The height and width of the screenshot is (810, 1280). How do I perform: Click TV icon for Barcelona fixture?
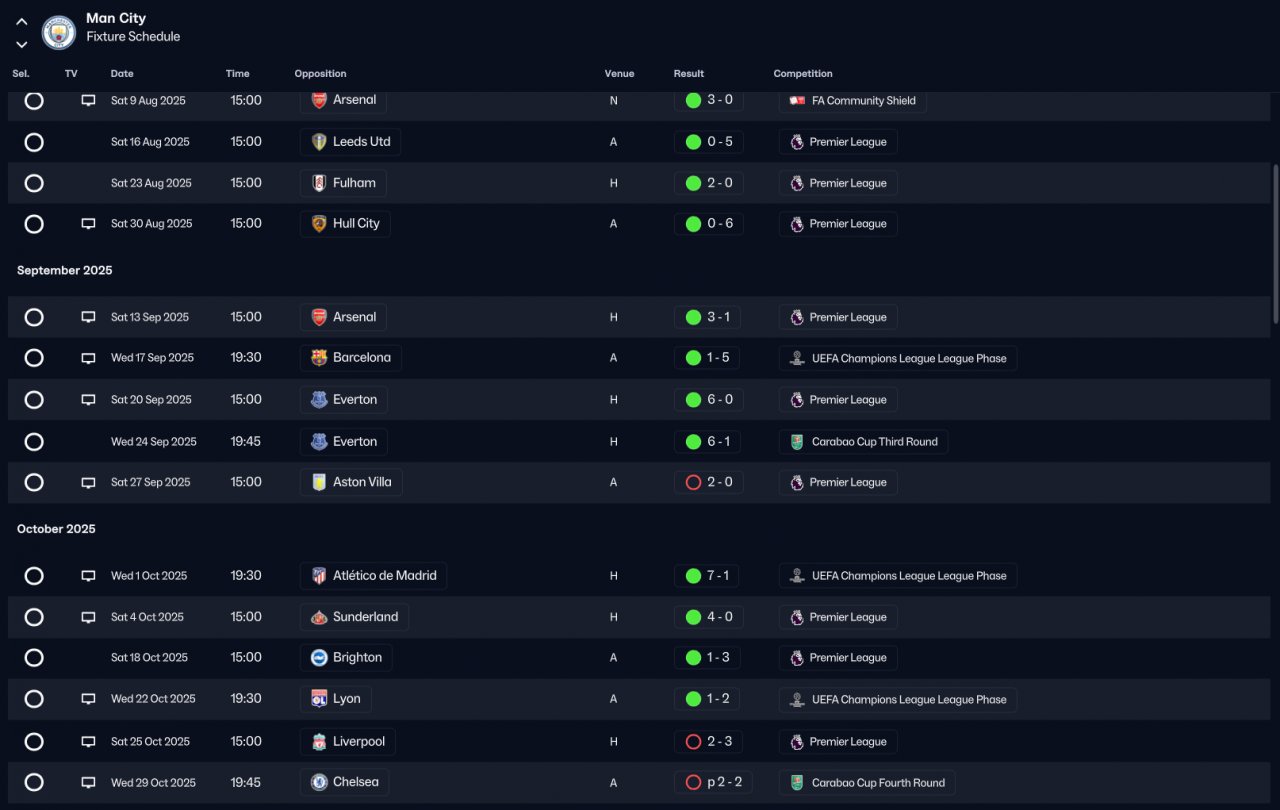88,358
